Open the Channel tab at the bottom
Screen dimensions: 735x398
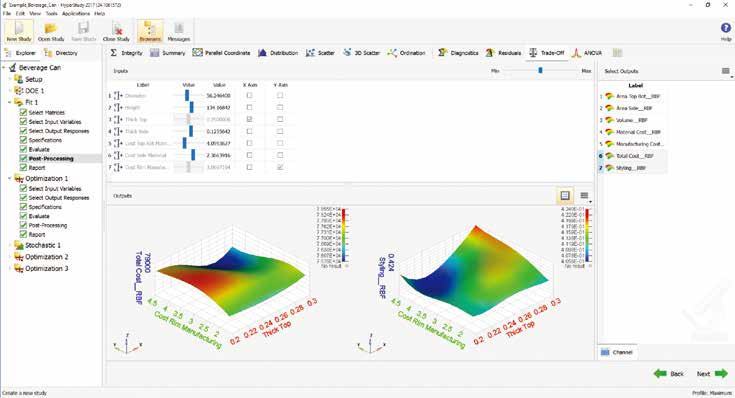[617, 352]
